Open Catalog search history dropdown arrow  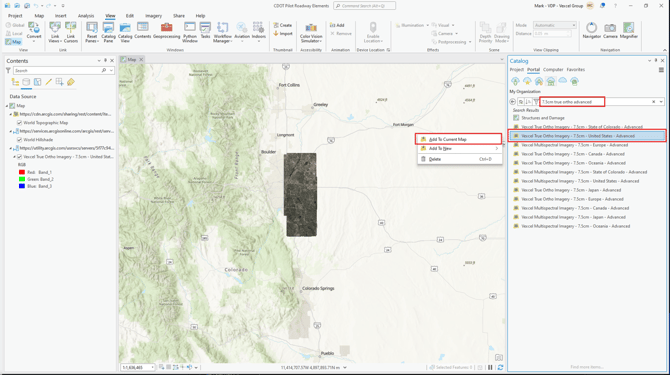(661, 102)
